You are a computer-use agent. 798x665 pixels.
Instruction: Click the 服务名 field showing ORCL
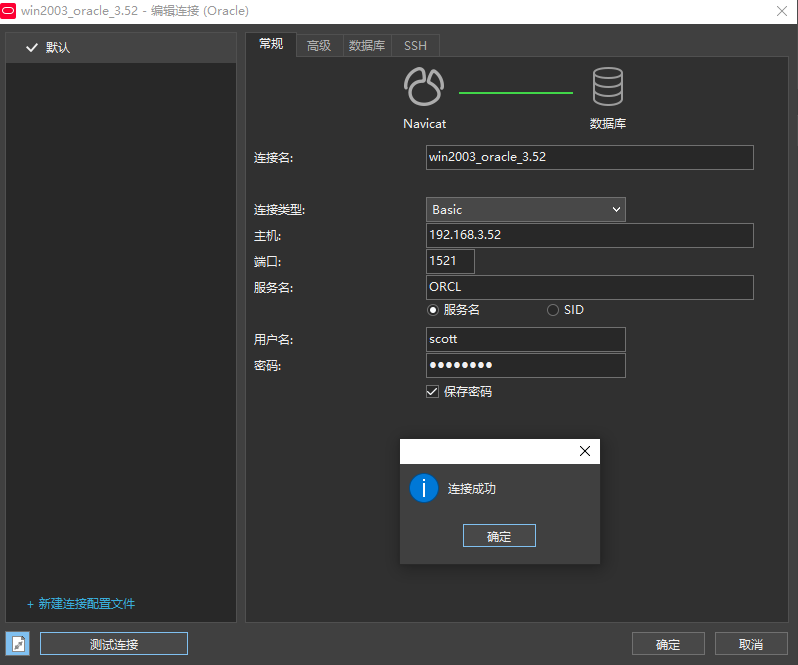590,287
